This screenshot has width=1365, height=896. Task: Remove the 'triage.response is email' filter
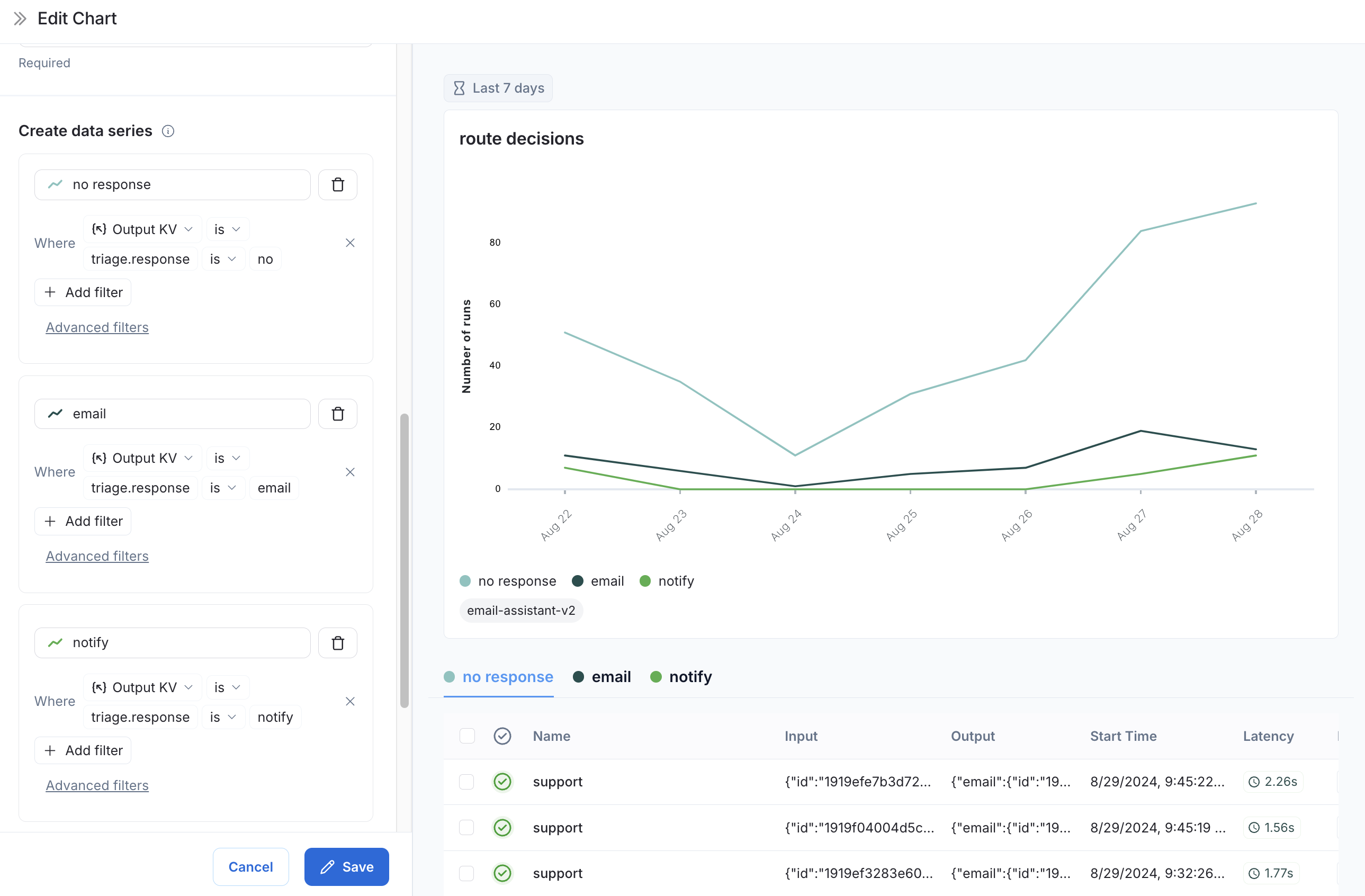350,472
